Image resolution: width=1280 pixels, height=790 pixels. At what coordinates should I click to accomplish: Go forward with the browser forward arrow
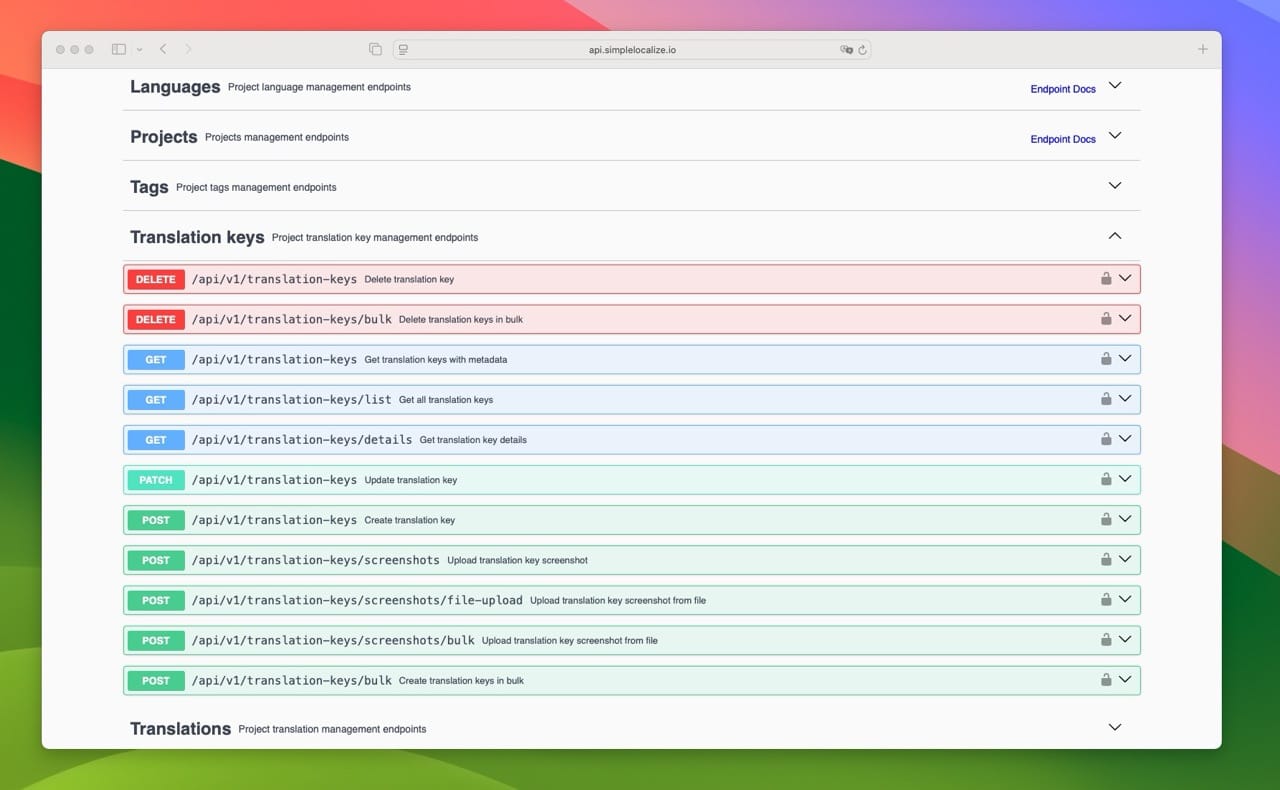[x=188, y=49]
